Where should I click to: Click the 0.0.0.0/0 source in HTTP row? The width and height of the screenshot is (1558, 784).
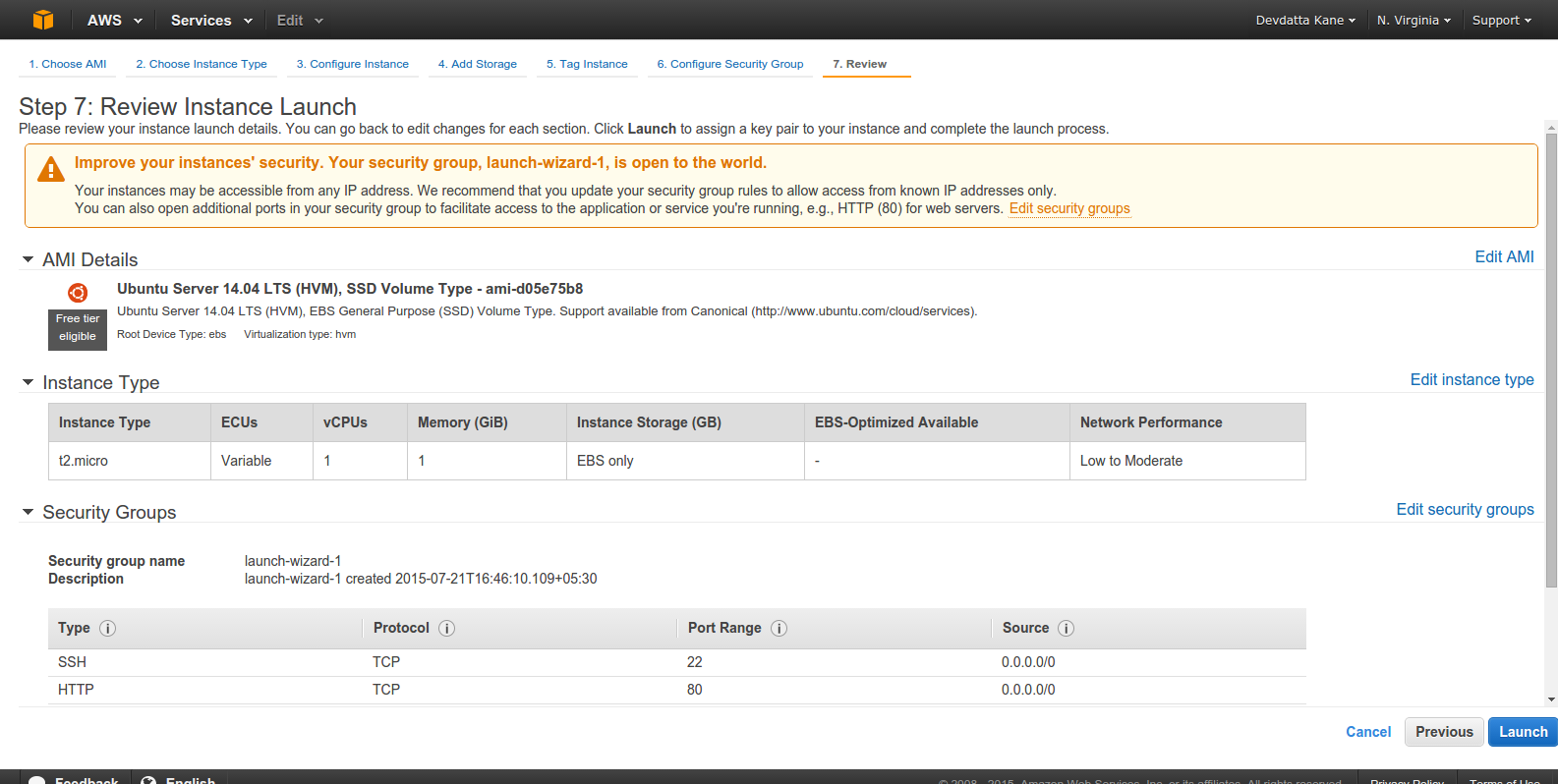point(1028,690)
